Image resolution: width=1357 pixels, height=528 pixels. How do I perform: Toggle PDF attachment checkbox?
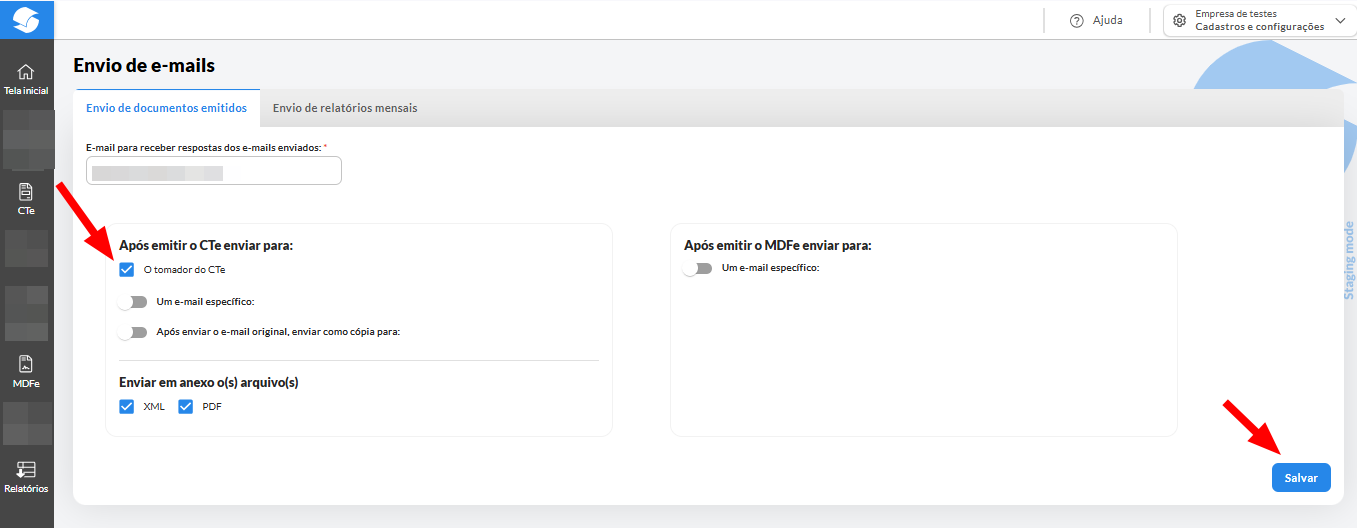click(x=185, y=407)
